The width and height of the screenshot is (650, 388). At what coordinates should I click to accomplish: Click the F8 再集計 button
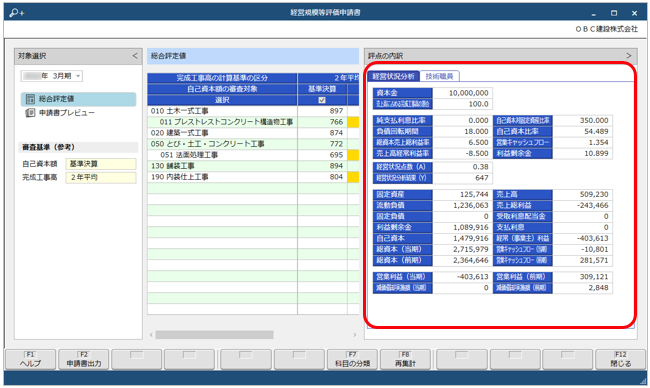[x=405, y=359]
